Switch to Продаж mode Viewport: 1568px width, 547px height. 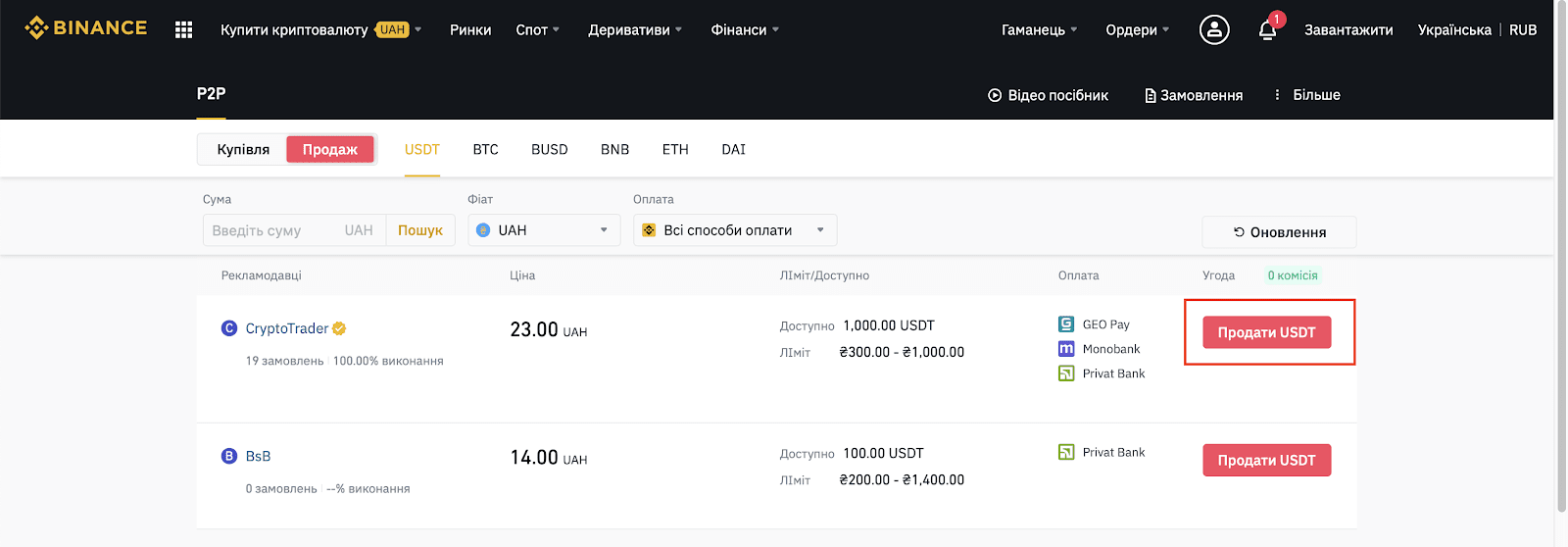(330, 149)
